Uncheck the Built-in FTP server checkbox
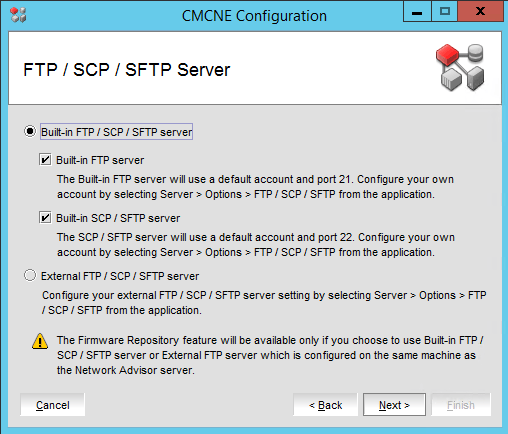The height and width of the screenshot is (434, 508). coord(45,160)
